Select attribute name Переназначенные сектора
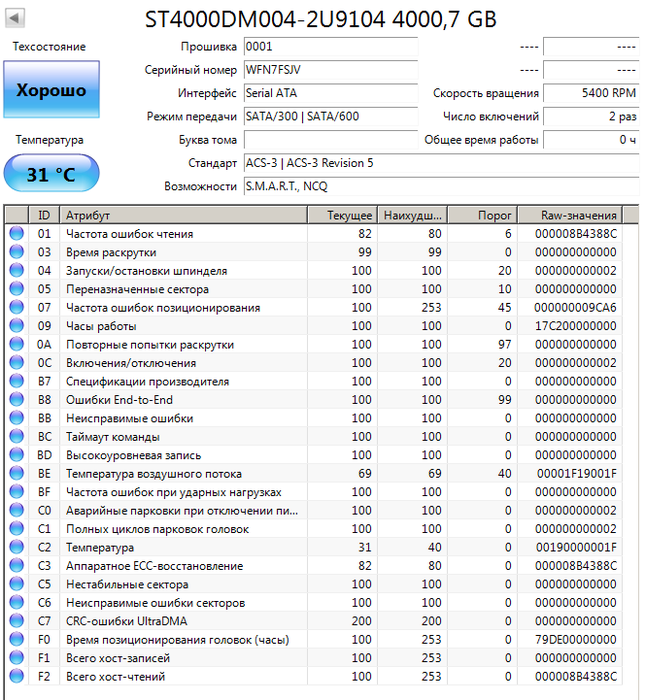 [x=138, y=289]
